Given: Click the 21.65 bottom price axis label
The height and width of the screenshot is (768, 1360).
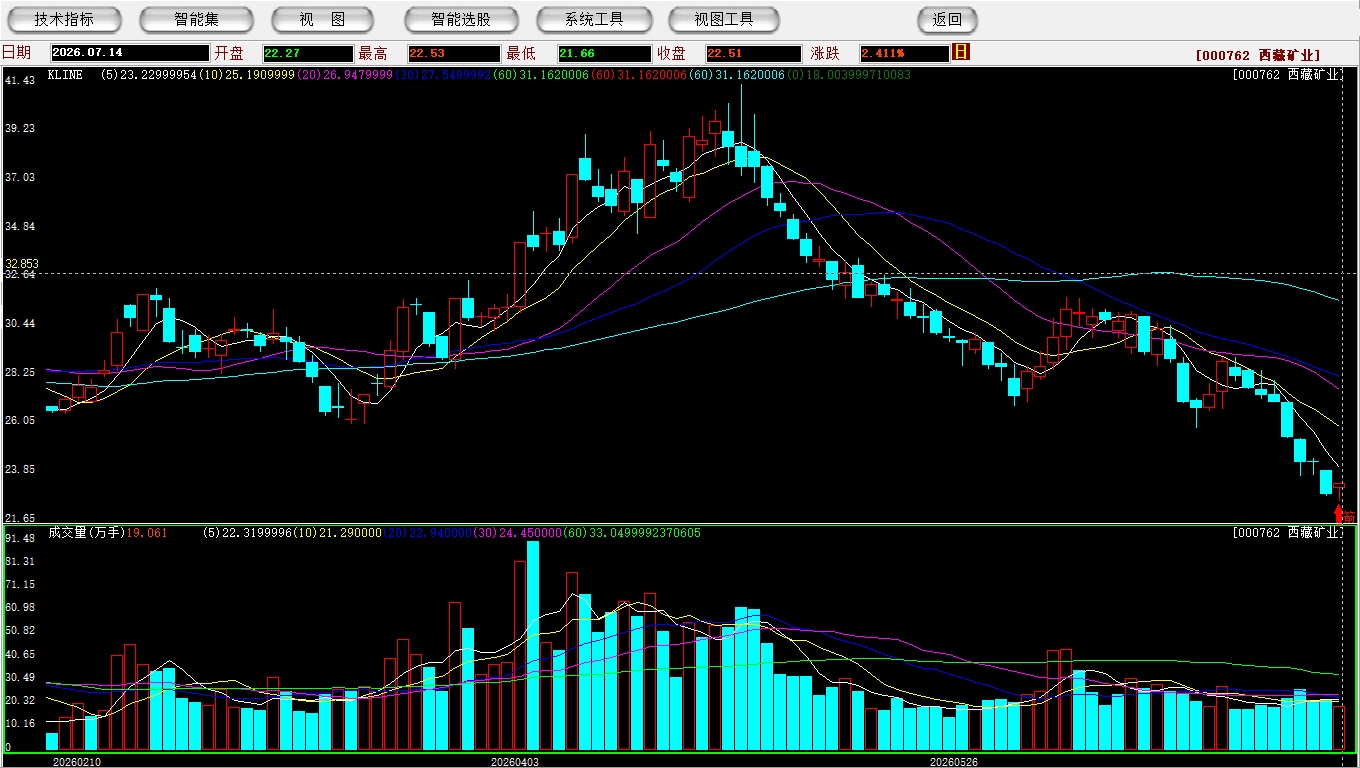Looking at the screenshot, I should pos(20,518).
